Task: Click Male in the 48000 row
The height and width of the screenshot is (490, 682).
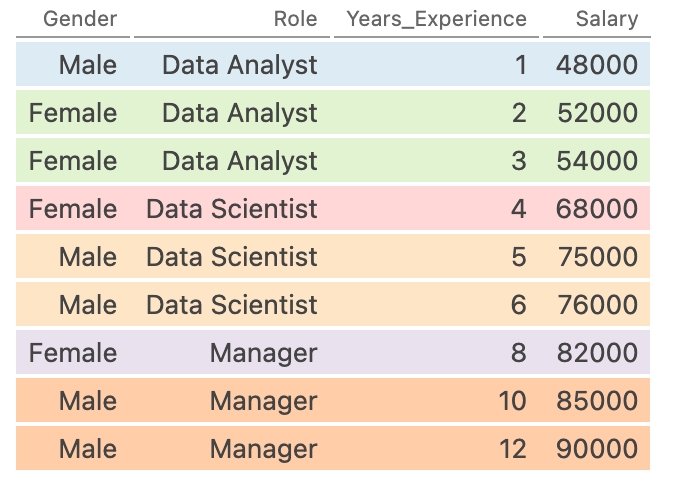Action: click(88, 65)
